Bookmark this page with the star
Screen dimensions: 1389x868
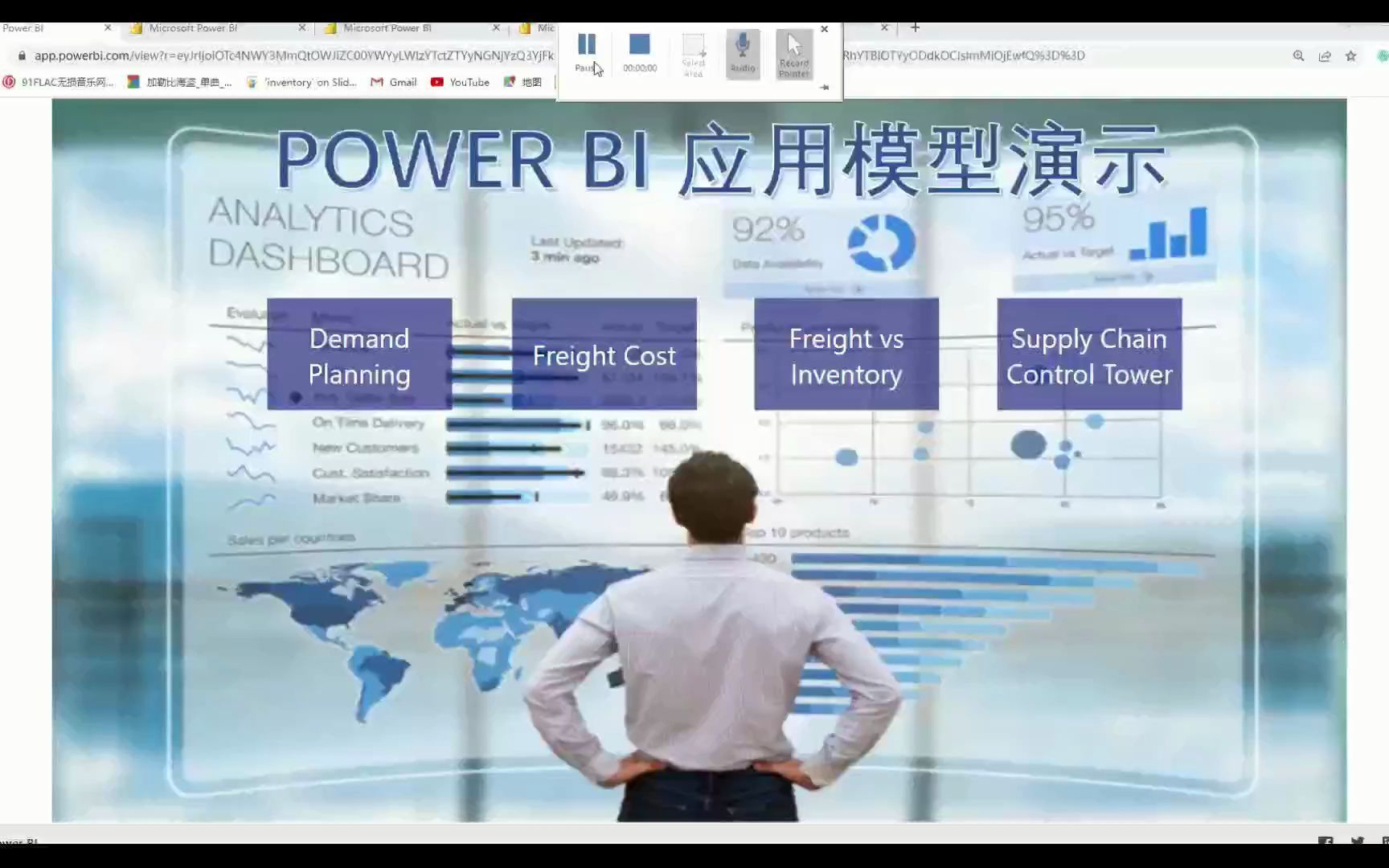1351,55
